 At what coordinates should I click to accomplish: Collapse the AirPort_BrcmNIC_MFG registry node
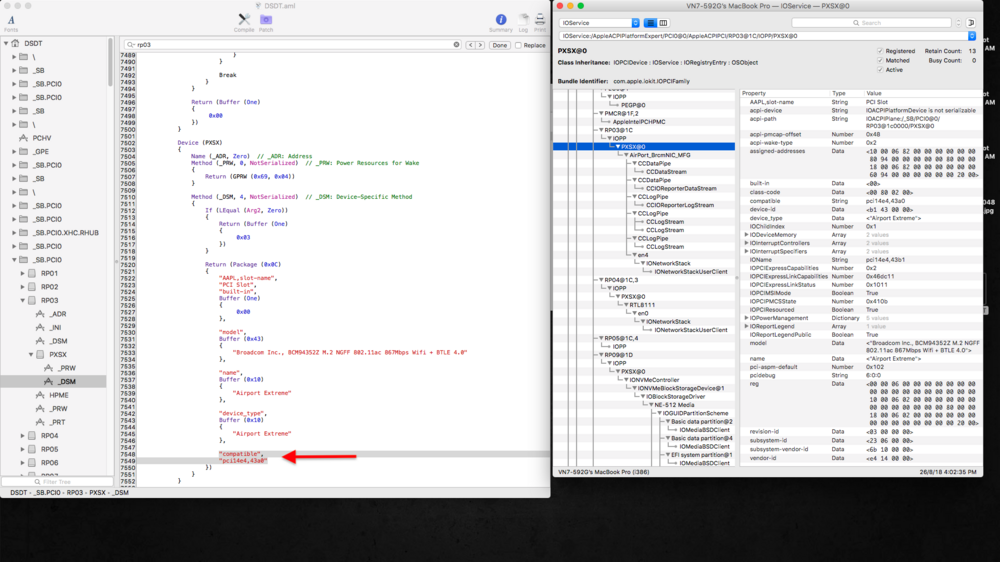[x=626, y=155]
